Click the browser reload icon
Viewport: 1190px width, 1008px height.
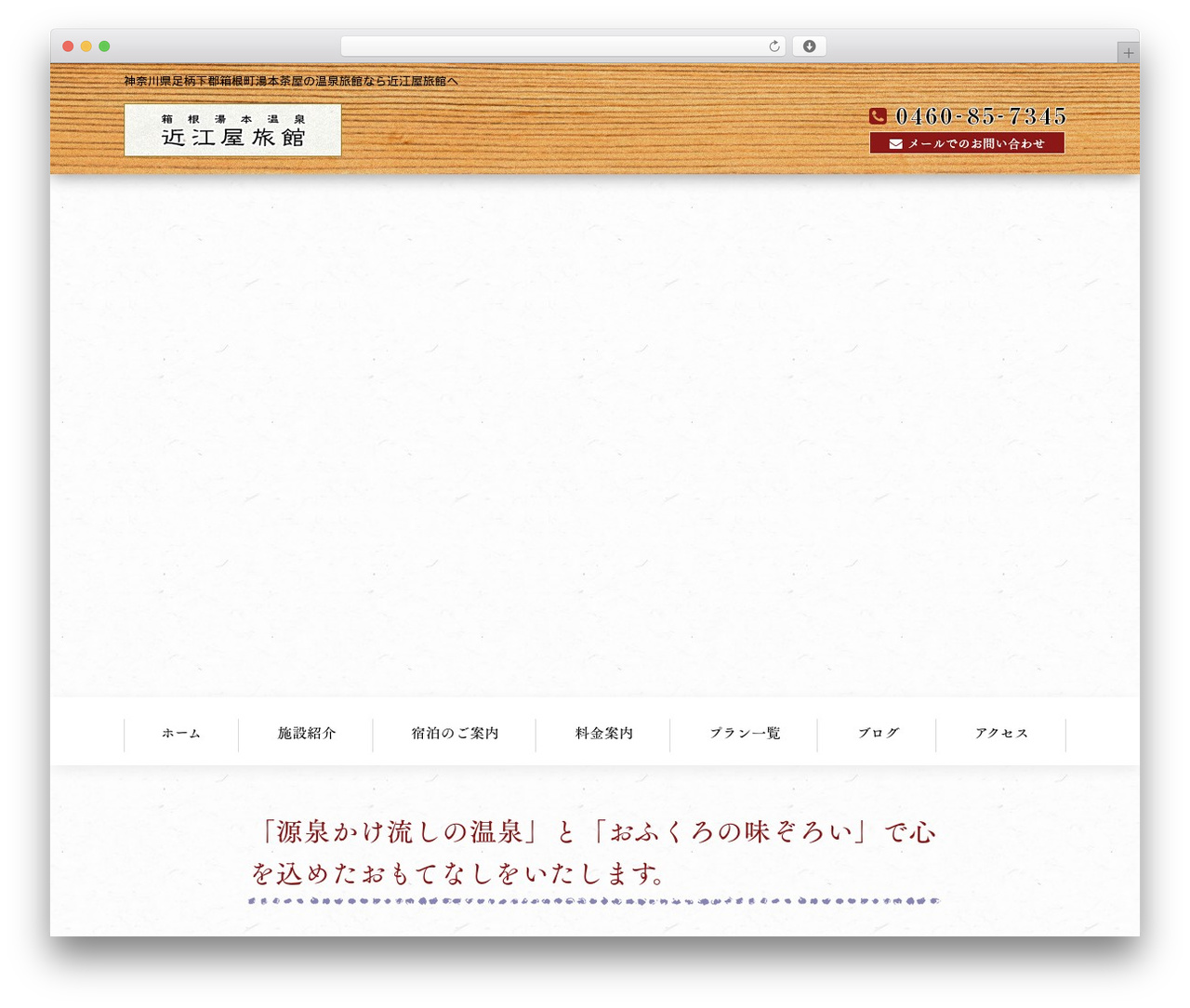click(773, 46)
